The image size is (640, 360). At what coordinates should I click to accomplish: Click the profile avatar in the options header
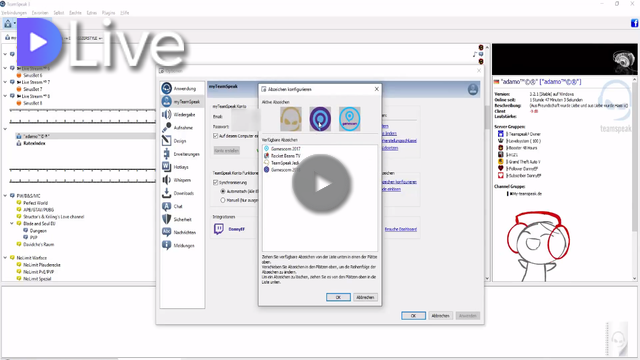point(473,89)
